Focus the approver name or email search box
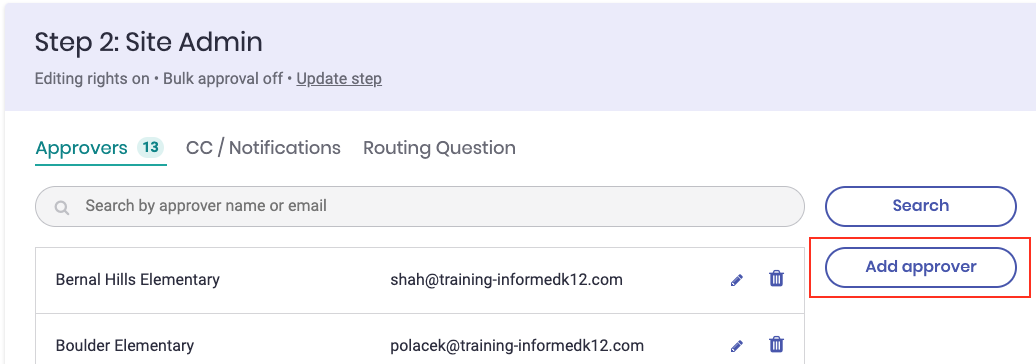This screenshot has width=1036, height=364. click(x=420, y=206)
